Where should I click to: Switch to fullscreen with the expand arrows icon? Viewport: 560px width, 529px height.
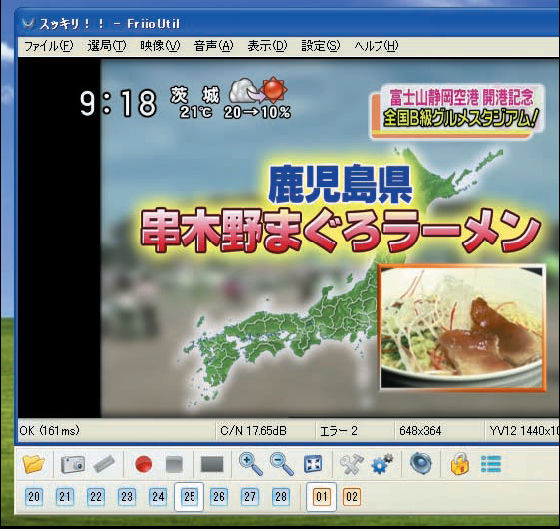tap(313, 464)
